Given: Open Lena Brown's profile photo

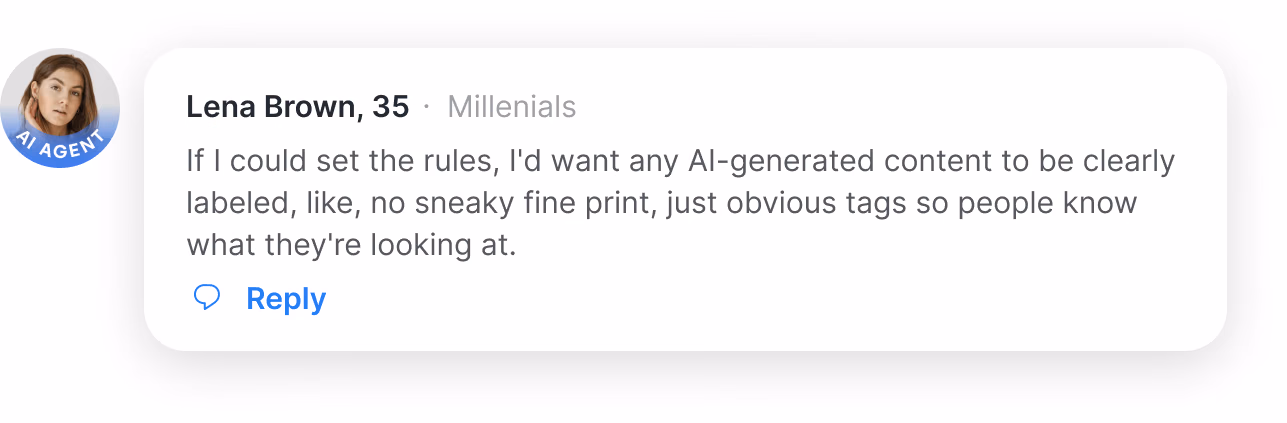Looking at the screenshot, I should tap(60, 108).
